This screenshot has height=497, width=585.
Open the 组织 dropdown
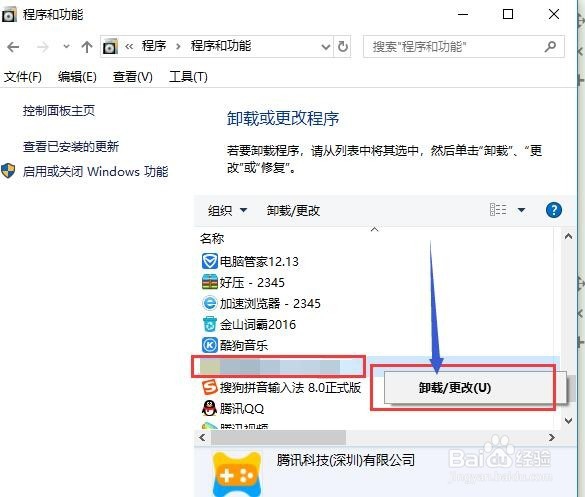tap(227, 210)
